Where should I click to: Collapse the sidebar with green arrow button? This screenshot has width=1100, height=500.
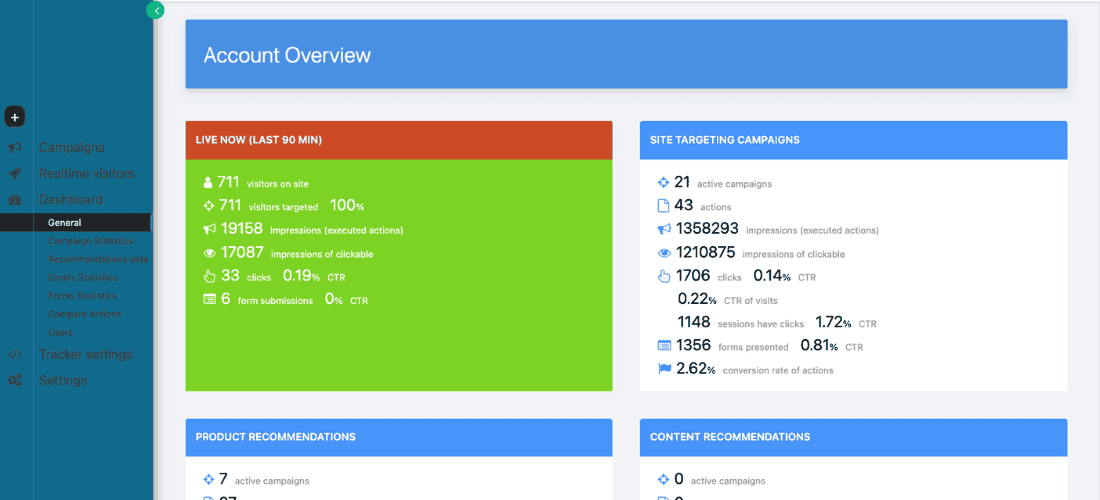pyautogui.click(x=155, y=10)
